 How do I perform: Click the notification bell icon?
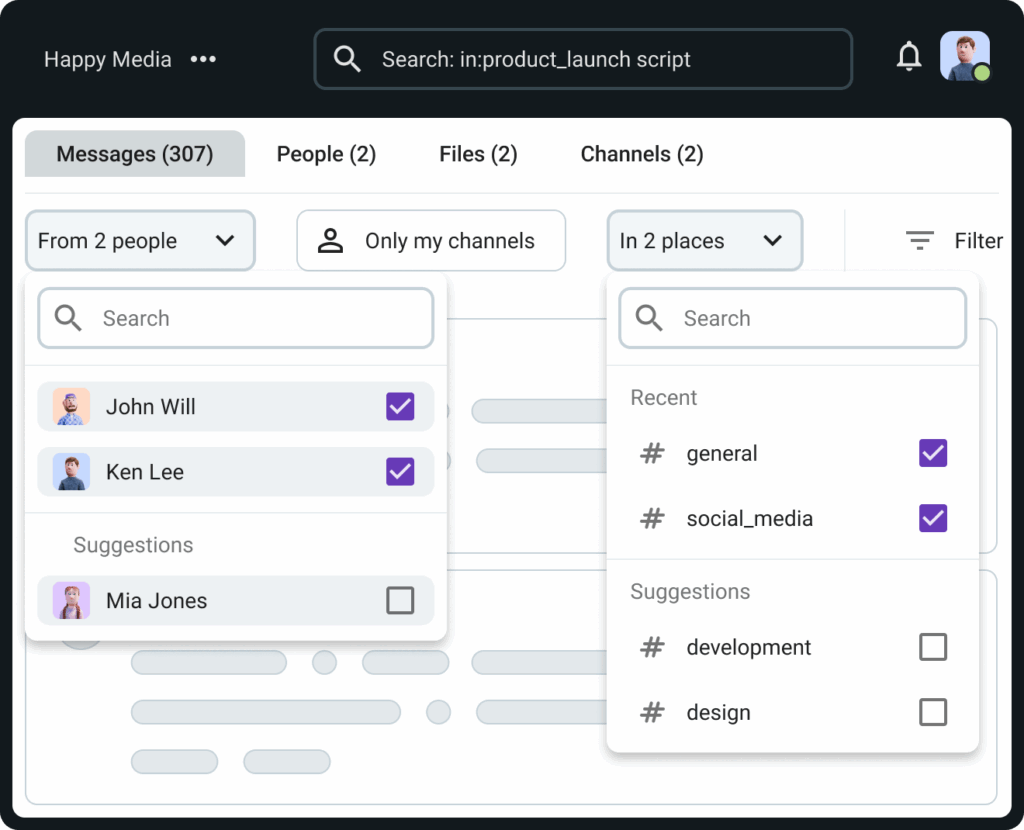908,58
